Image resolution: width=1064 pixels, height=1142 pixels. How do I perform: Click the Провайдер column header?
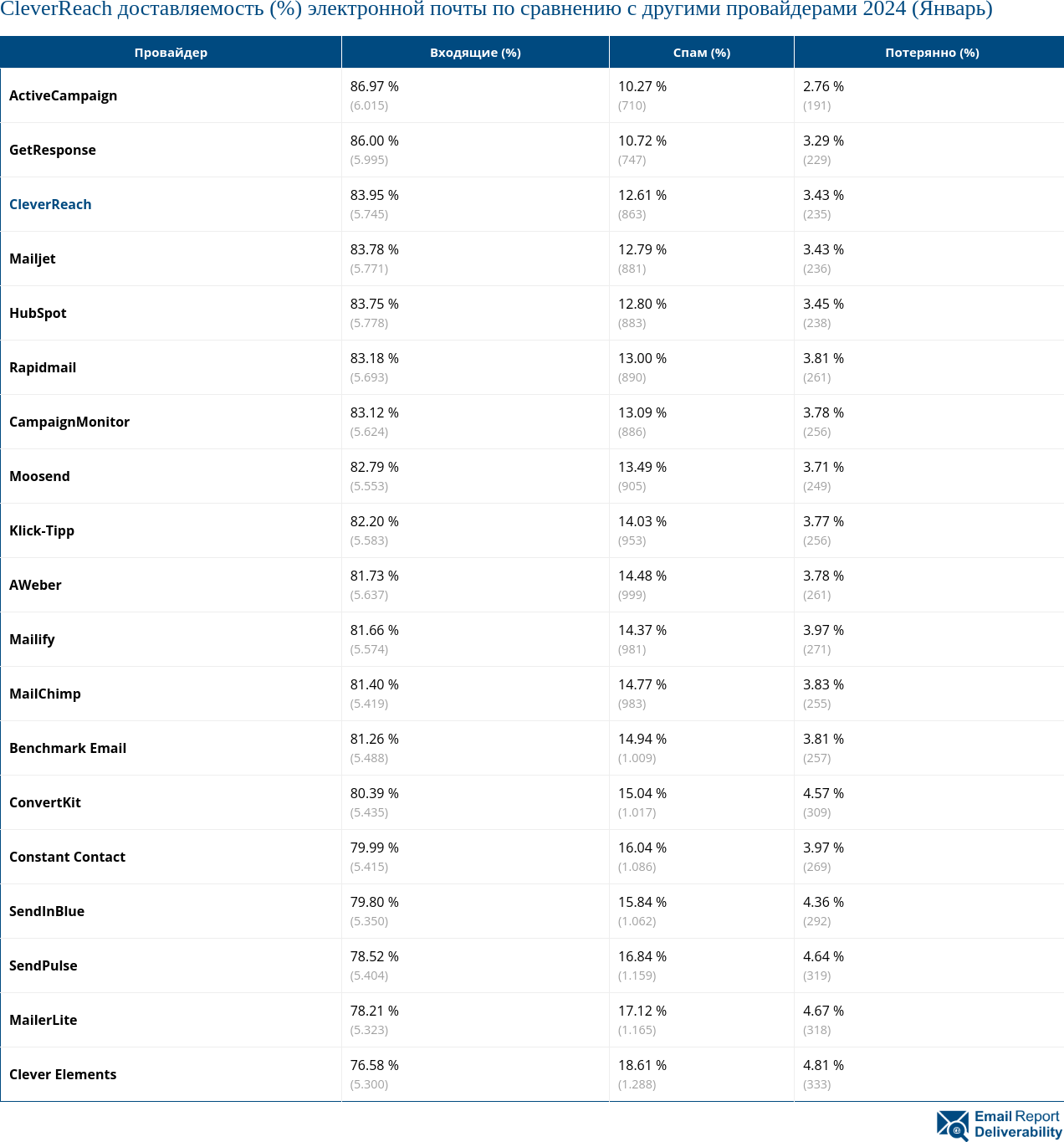(x=171, y=53)
